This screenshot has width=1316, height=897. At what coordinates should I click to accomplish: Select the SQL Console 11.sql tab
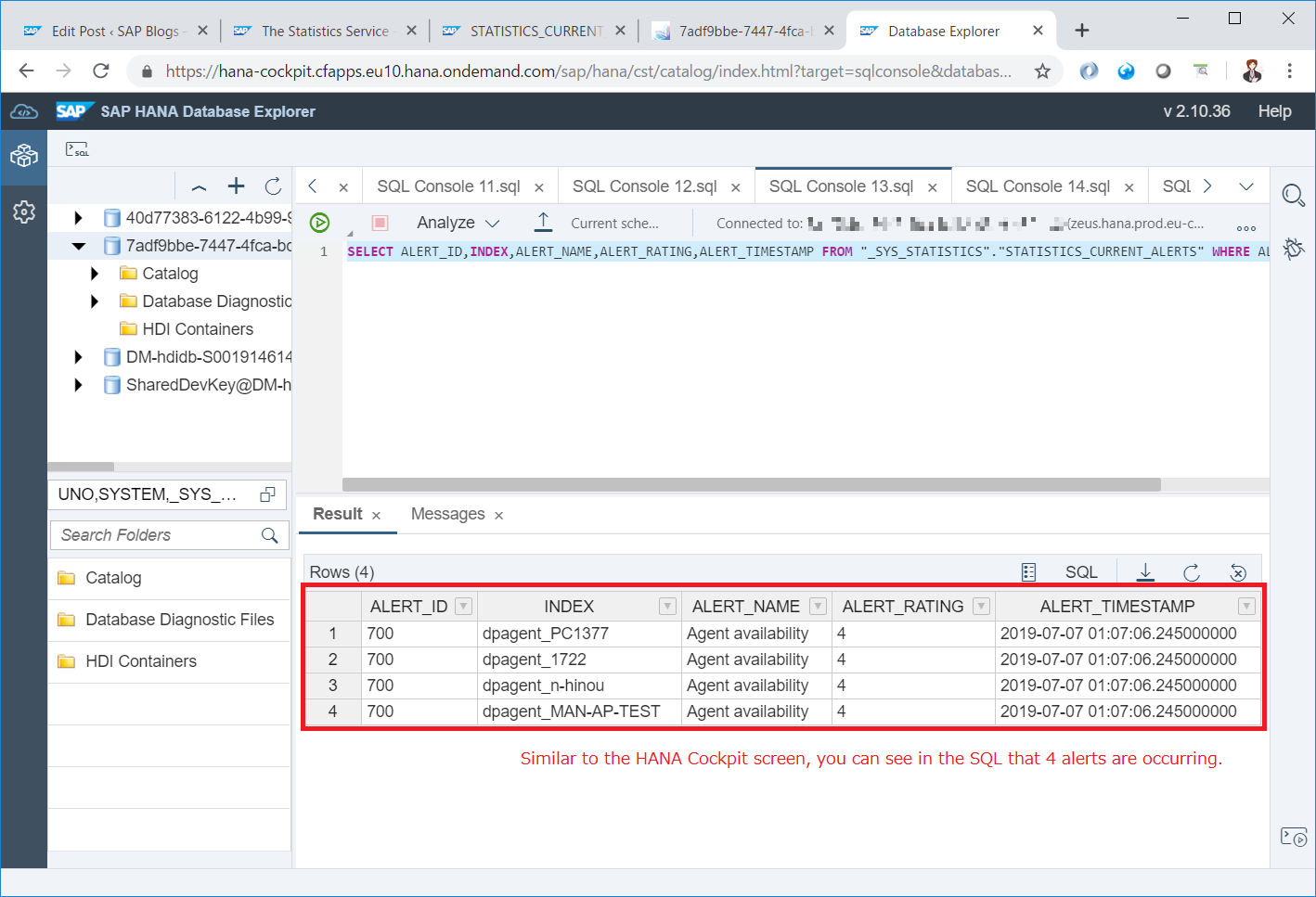(449, 186)
